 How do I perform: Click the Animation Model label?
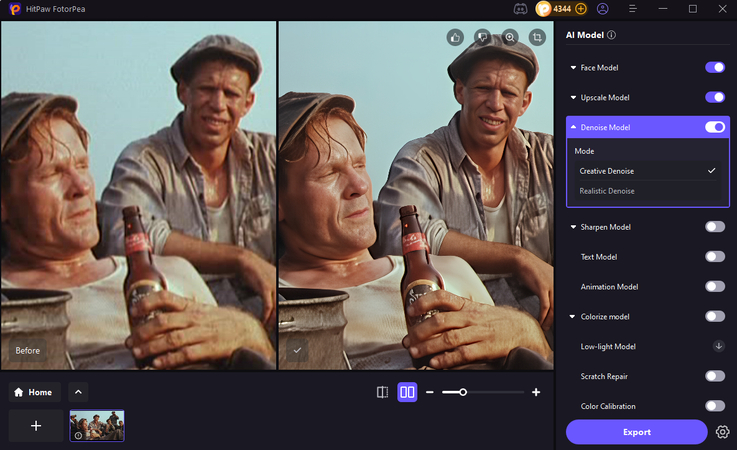click(609, 287)
